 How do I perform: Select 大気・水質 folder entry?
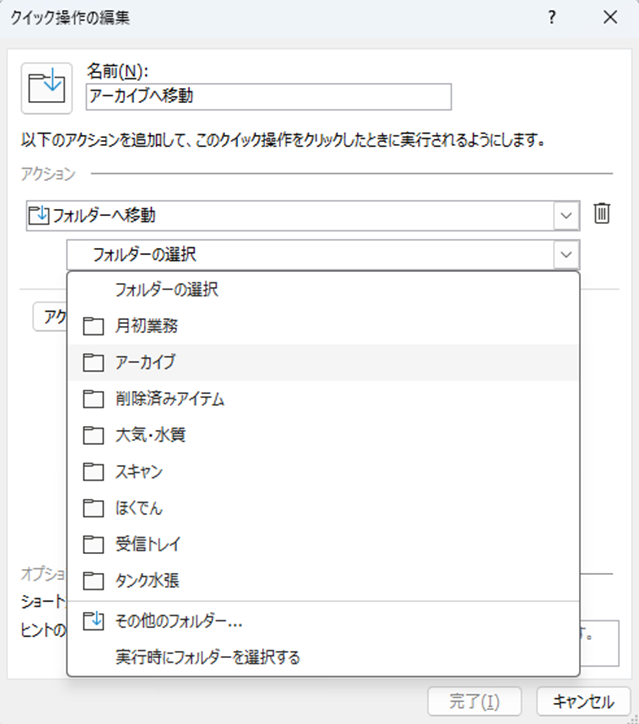(x=150, y=435)
